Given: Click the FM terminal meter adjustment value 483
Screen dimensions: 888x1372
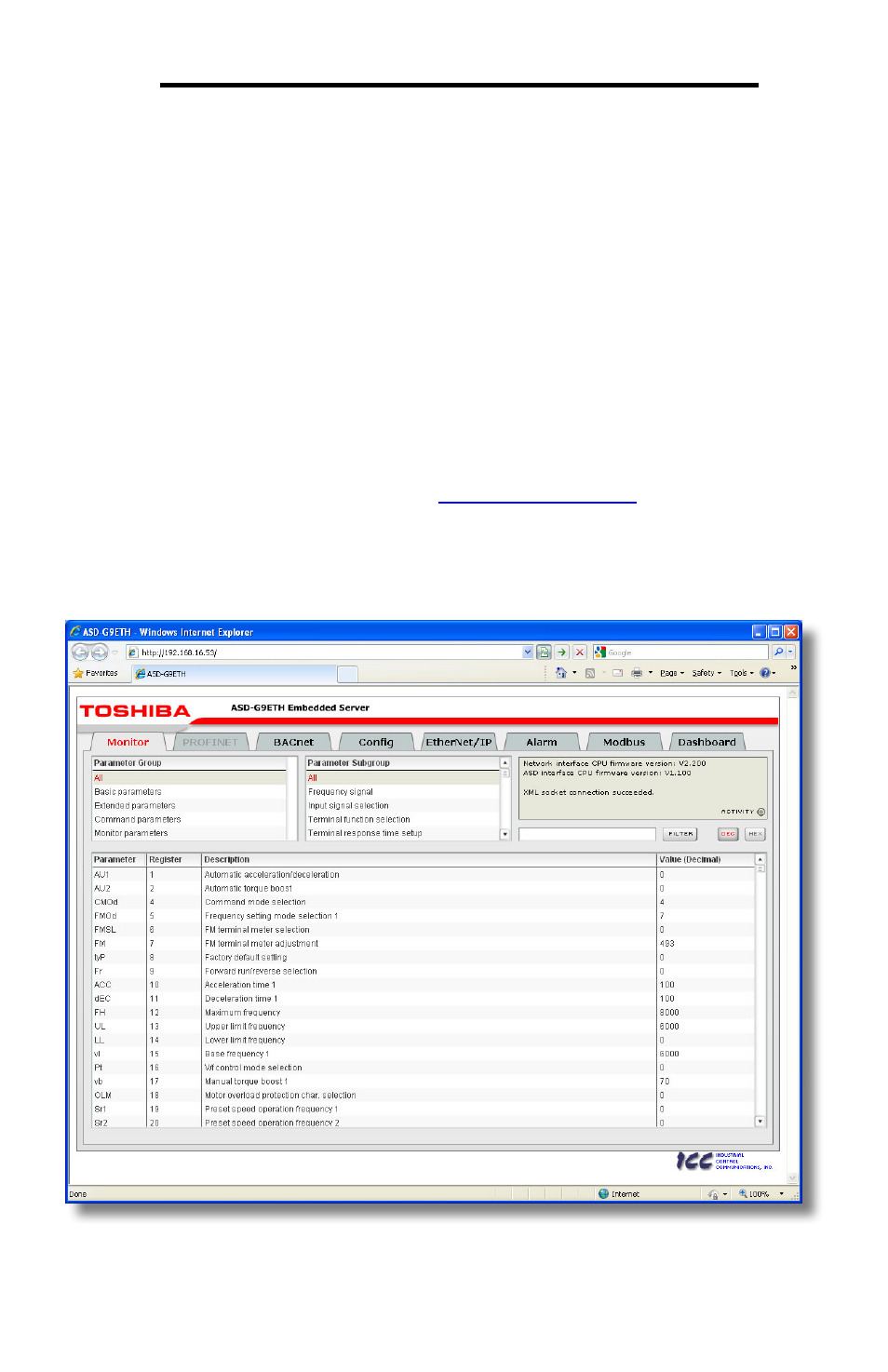Looking at the screenshot, I should click(667, 944).
